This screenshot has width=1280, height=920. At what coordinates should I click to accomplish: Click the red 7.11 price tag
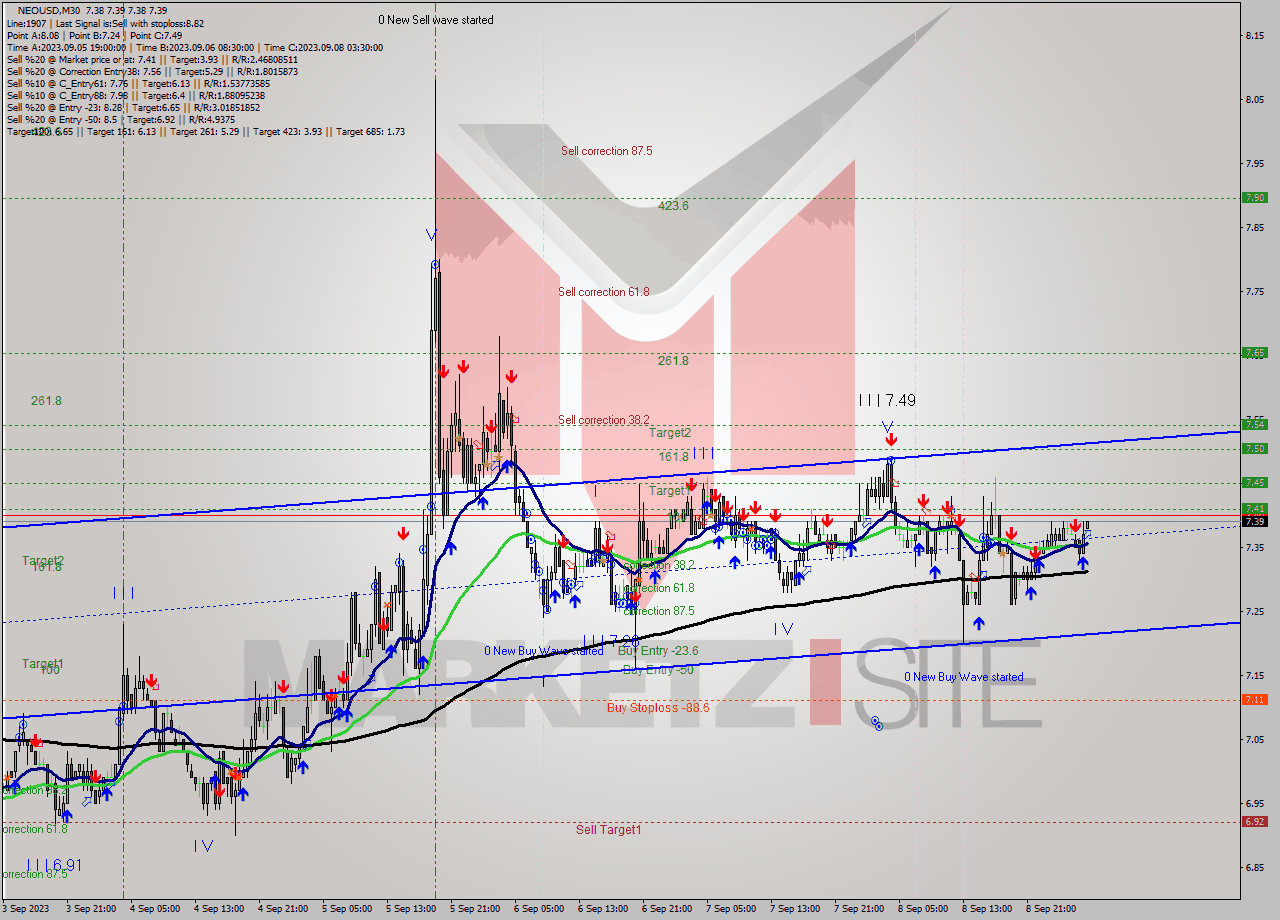1254,700
